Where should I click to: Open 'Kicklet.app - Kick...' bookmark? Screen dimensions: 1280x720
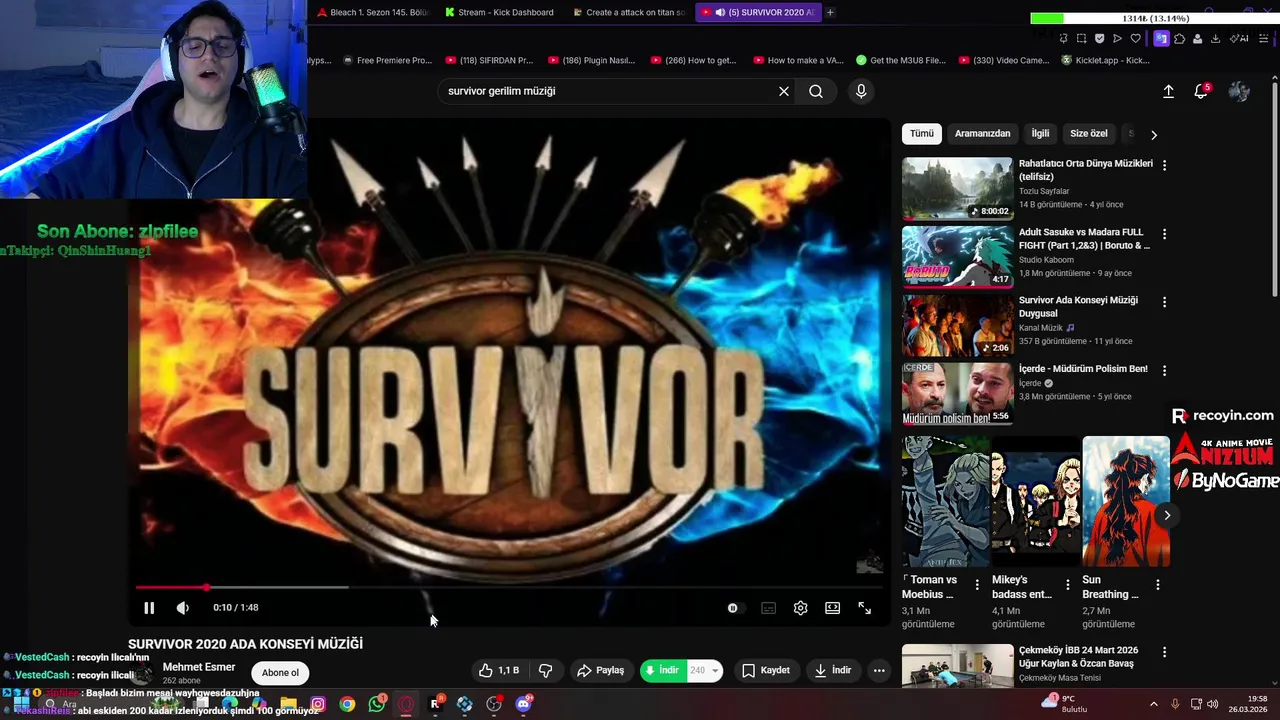[x=1106, y=60]
